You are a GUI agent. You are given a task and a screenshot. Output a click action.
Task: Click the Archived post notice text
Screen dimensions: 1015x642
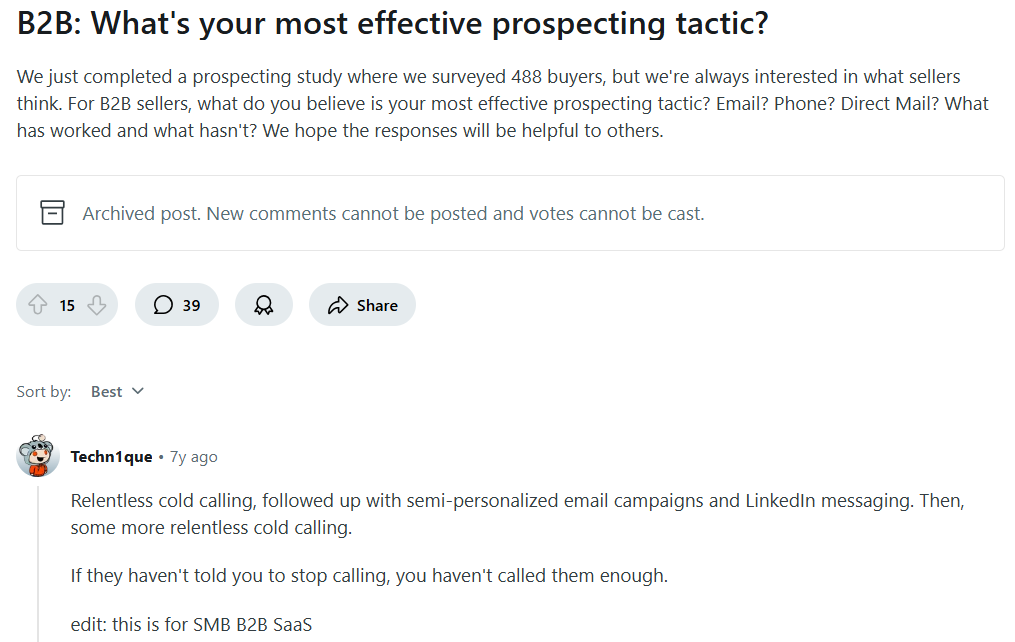click(x=393, y=214)
